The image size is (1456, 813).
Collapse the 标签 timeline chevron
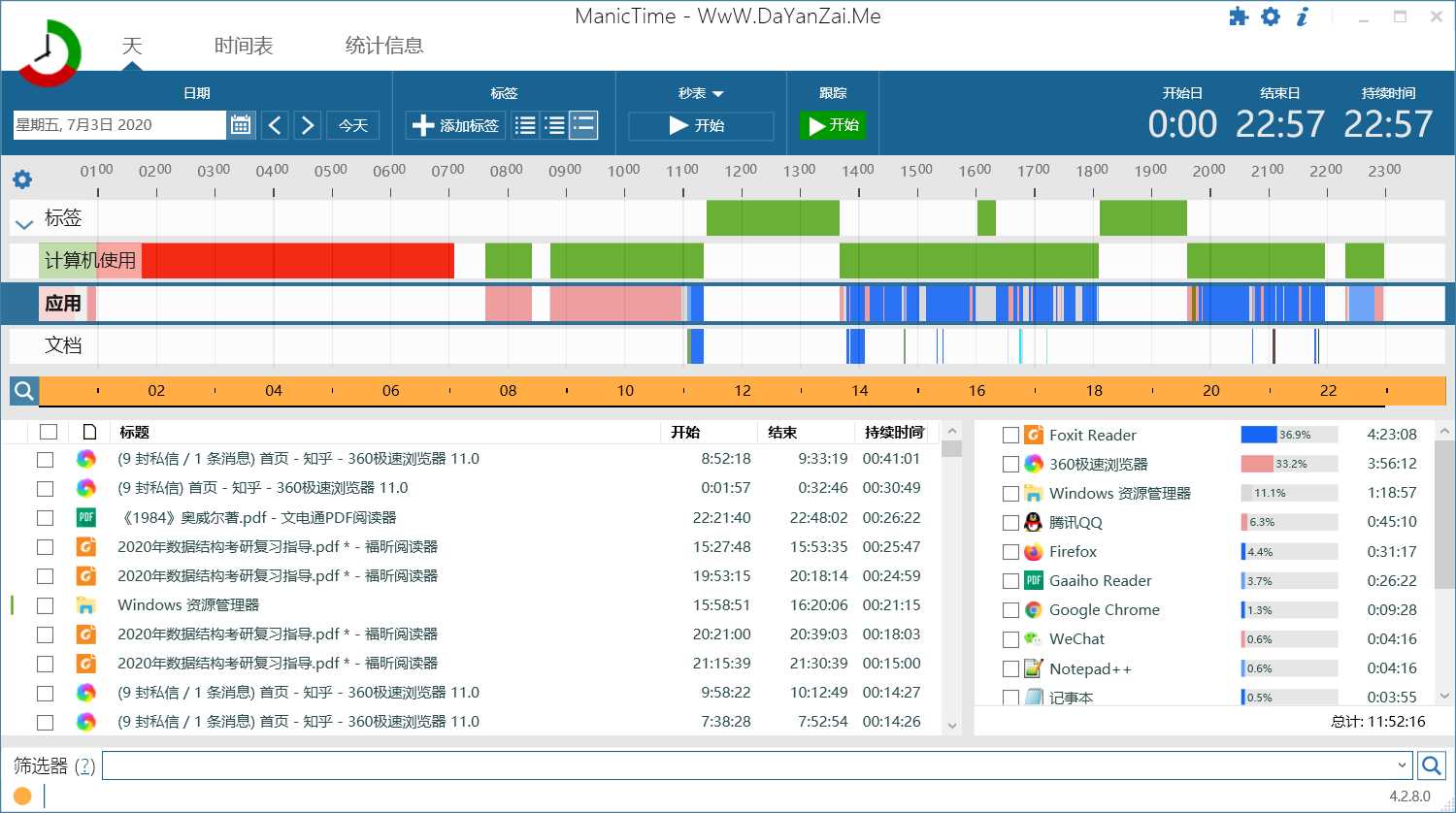[x=24, y=224]
